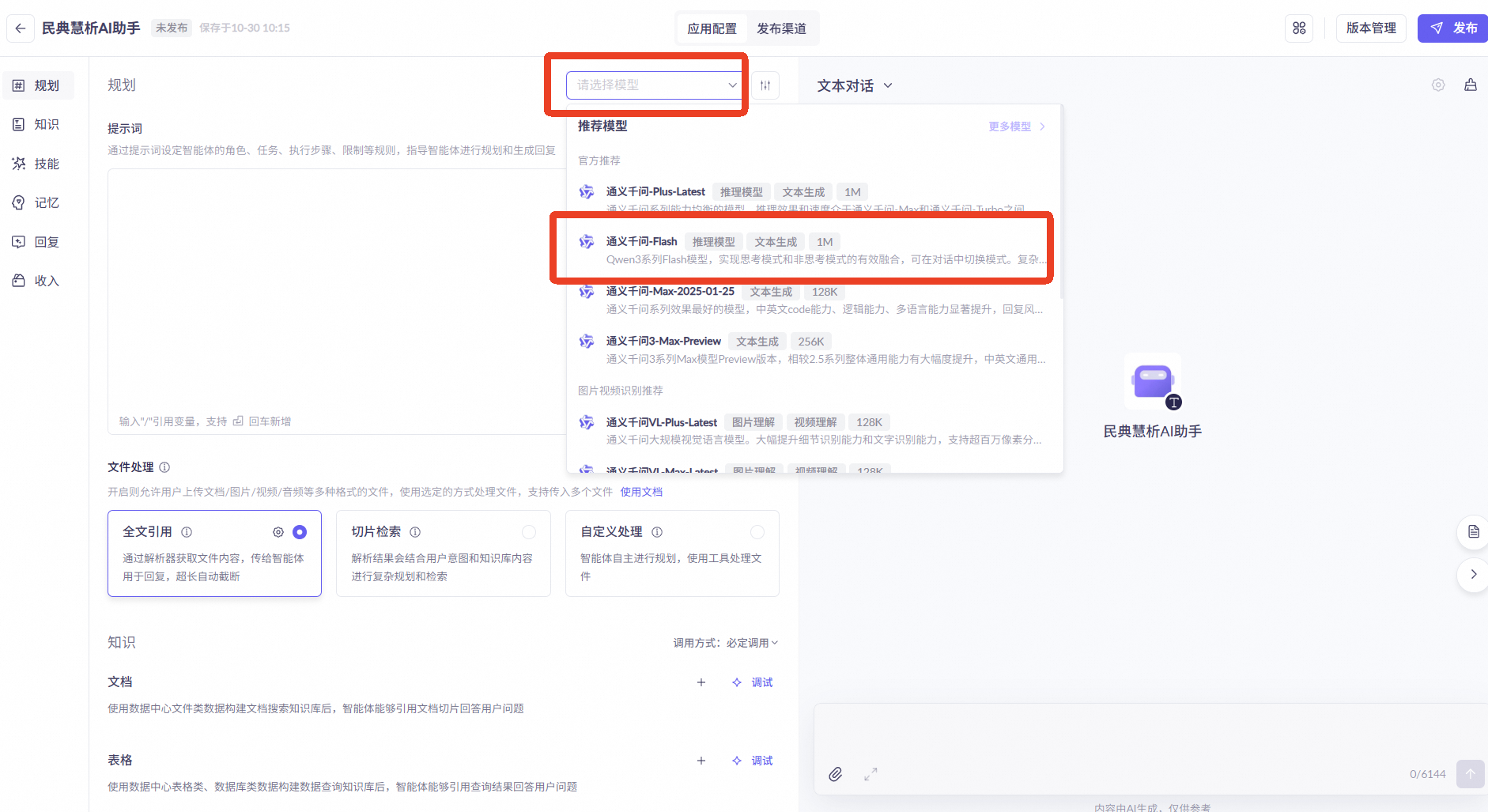Click the 通义千问-Plus-Latest model logo icon
This screenshot has height=812, width=1488.
point(587,192)
